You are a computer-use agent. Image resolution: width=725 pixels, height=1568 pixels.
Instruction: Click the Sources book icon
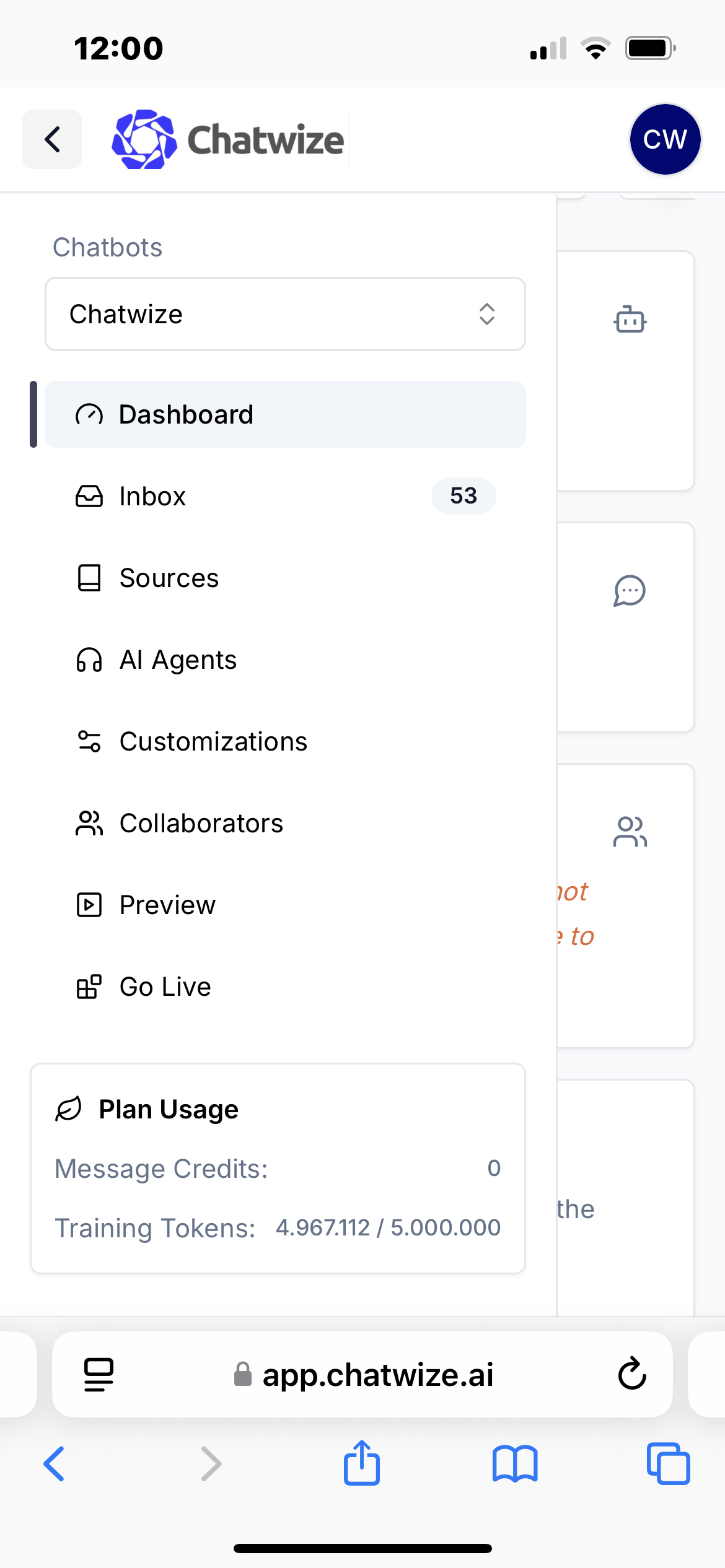pyautogui.click(x=89, y=578)
